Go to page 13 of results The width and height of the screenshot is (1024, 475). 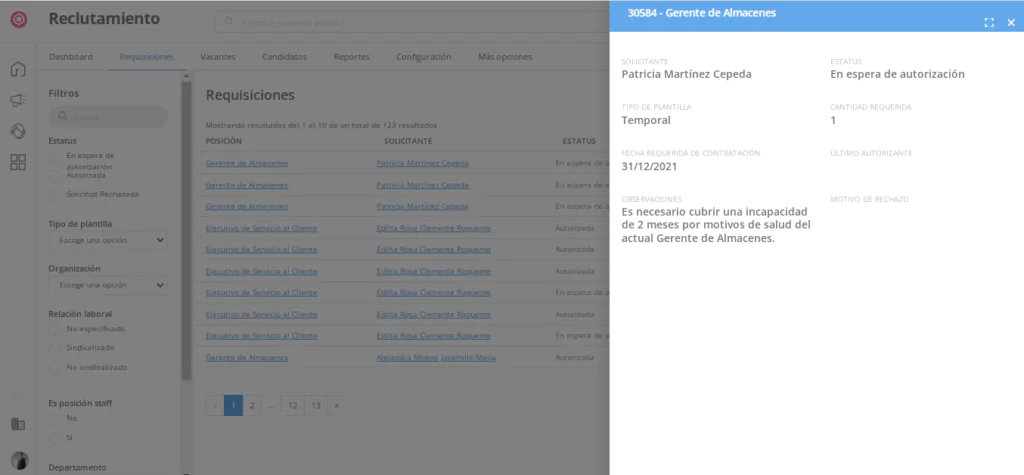tap(315, 405)
